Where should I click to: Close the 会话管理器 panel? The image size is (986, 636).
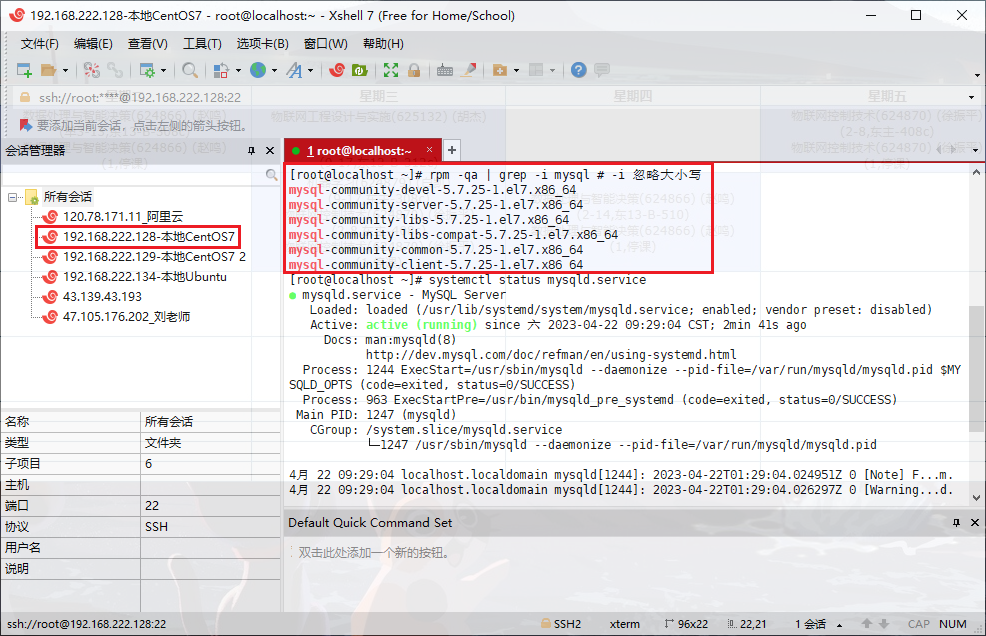point(270,150)
